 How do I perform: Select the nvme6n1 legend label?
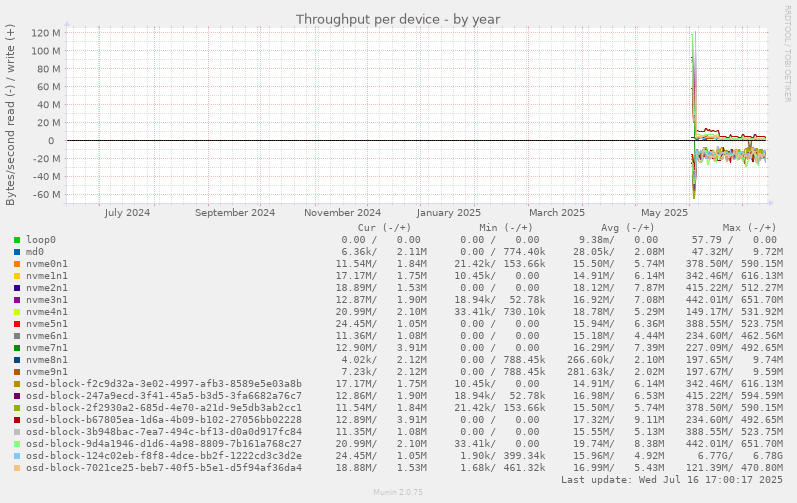click(x=47, y=336)
